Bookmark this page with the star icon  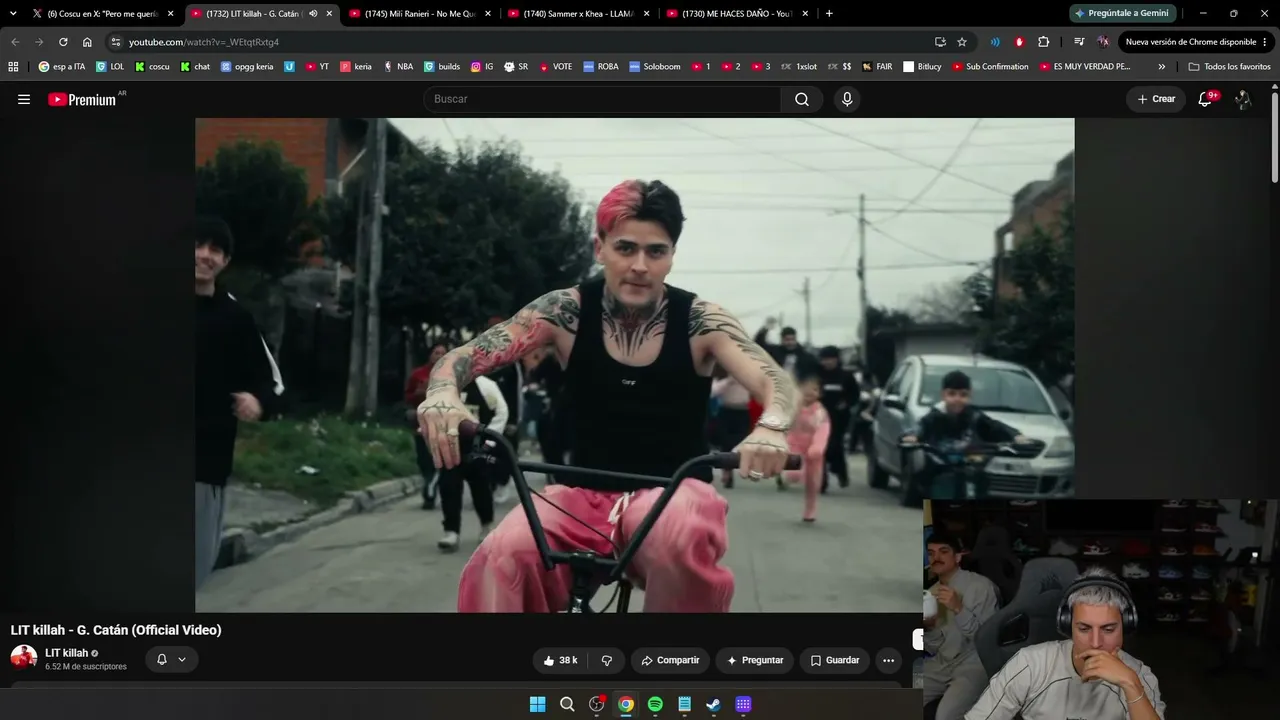tap(962, 42)
